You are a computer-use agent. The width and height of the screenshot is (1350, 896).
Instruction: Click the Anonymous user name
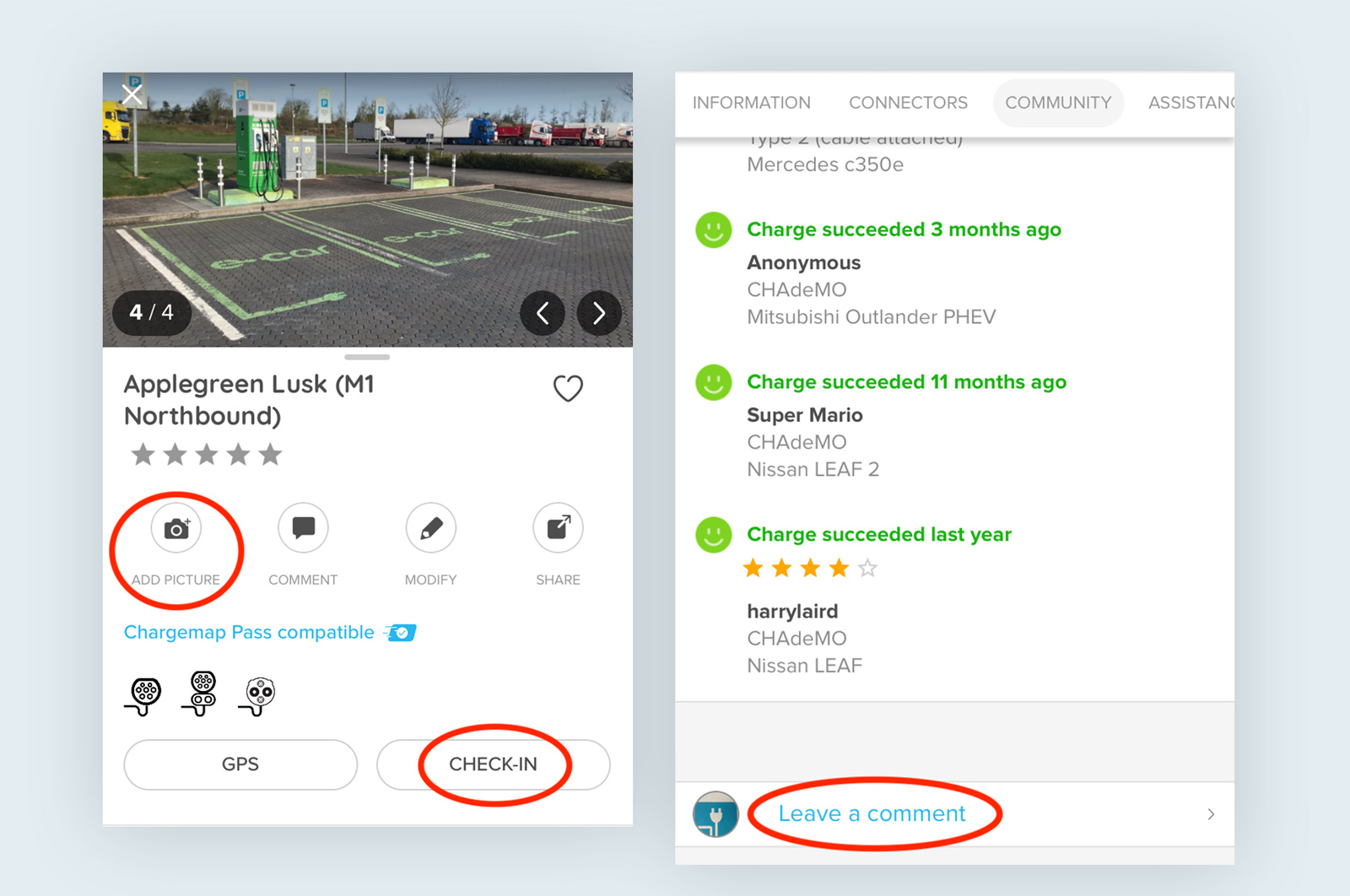[x=803, y=263]
